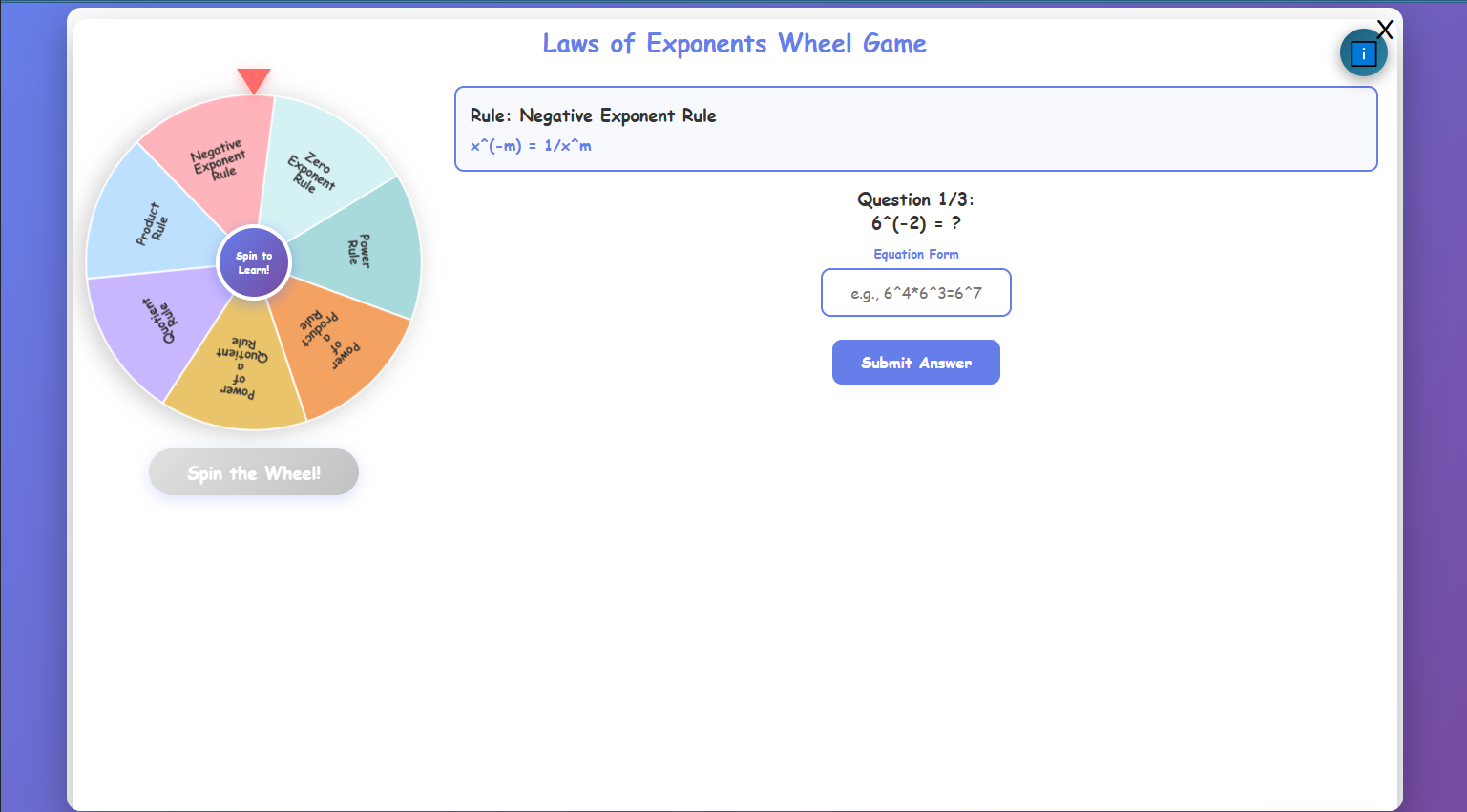Click the Equation Form answer input box
The image size is (1467, 812).
[x=915, y=292]
